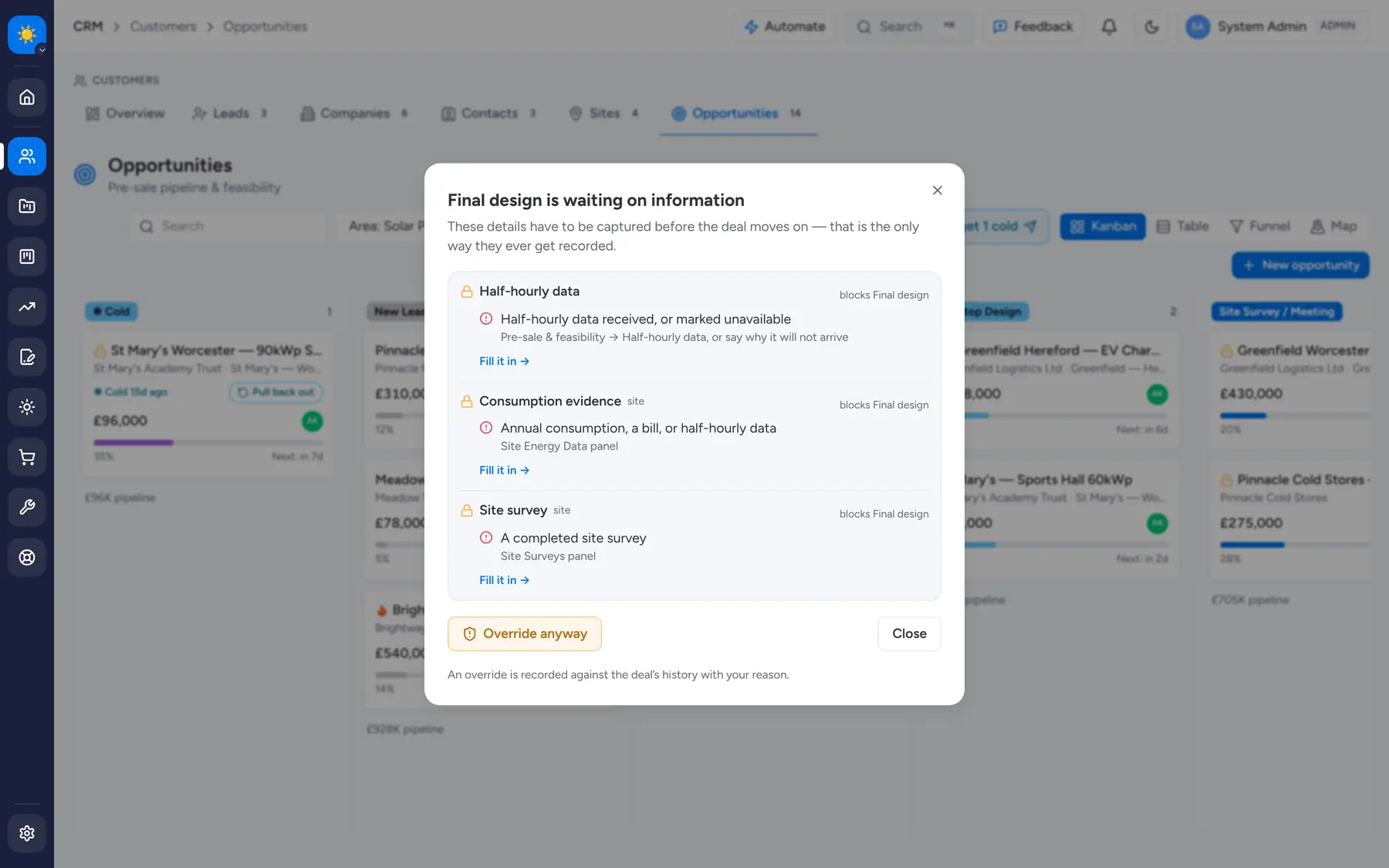The image size is (1389, 868).
Task: Click the sun app logo switcher
Action: pyautogui.click(x=27, y=35)
